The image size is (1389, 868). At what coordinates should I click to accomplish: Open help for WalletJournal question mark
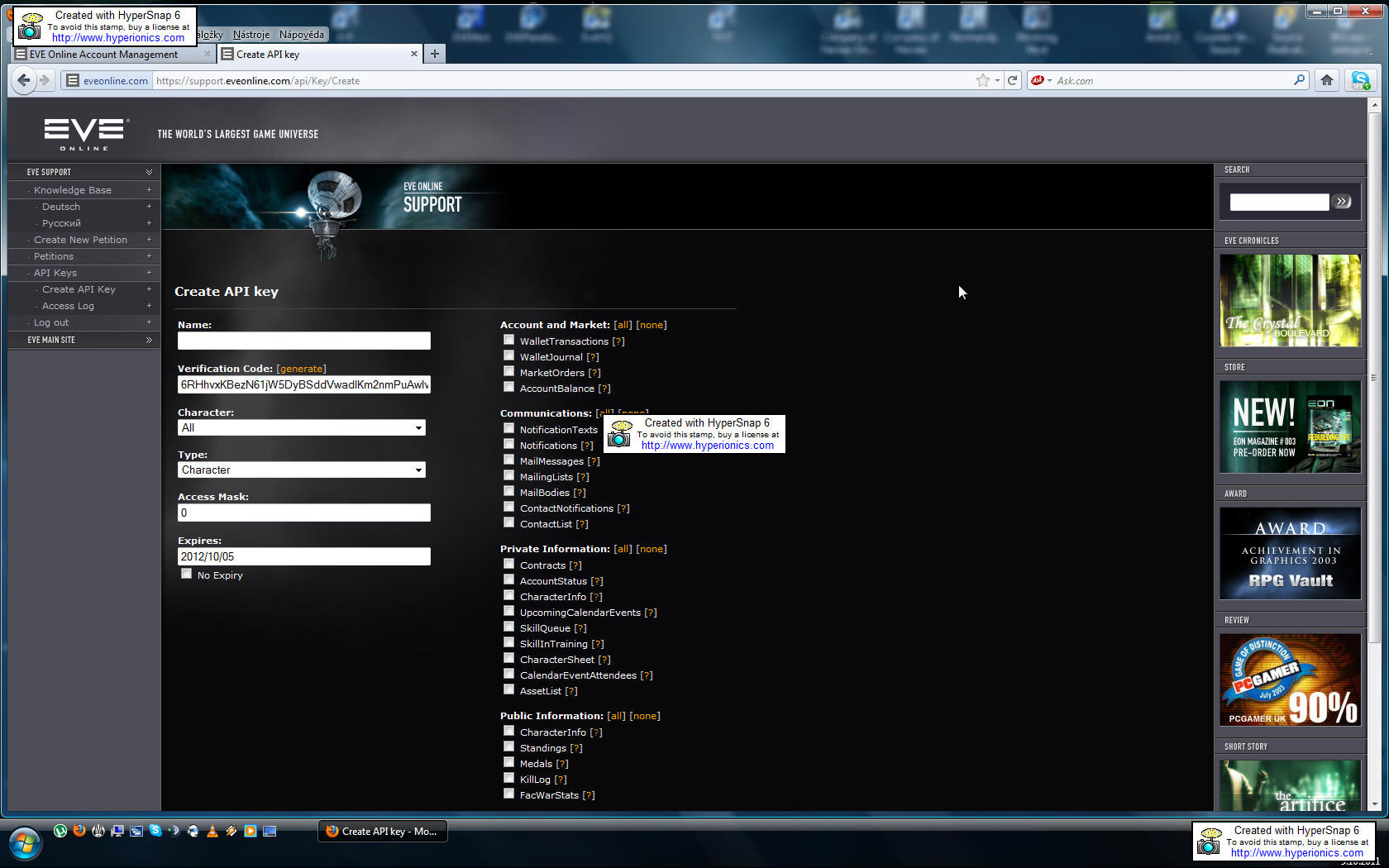593,357
